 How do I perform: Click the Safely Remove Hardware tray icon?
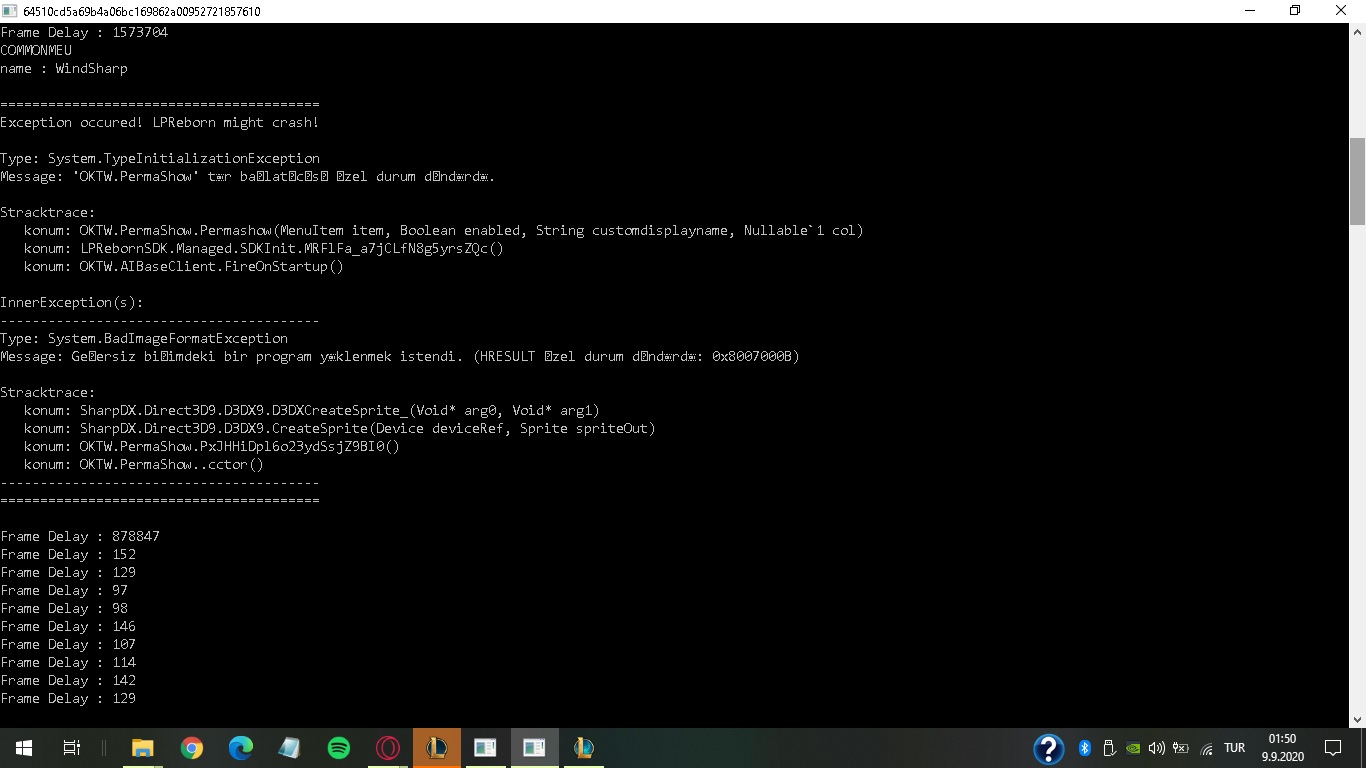point(1109,748)
